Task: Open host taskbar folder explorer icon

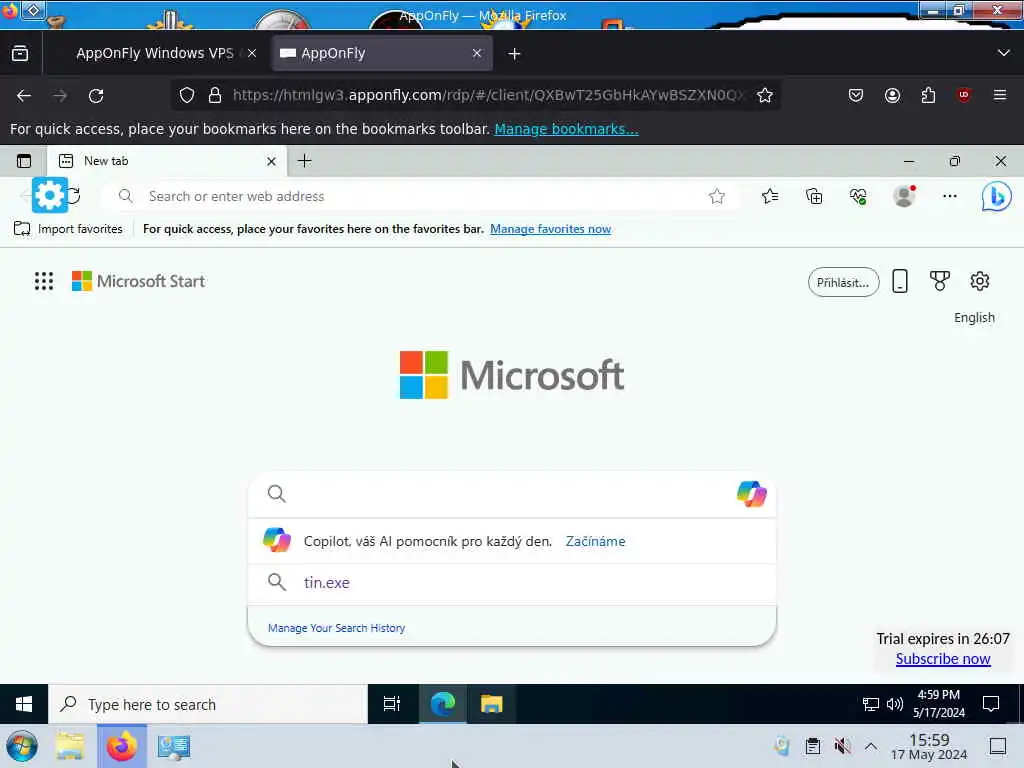Action: 70,746
